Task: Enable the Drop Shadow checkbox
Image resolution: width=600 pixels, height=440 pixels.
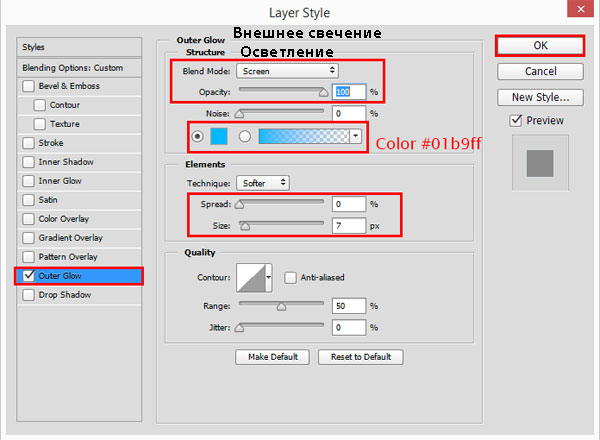Action: [x=28, y=295]
